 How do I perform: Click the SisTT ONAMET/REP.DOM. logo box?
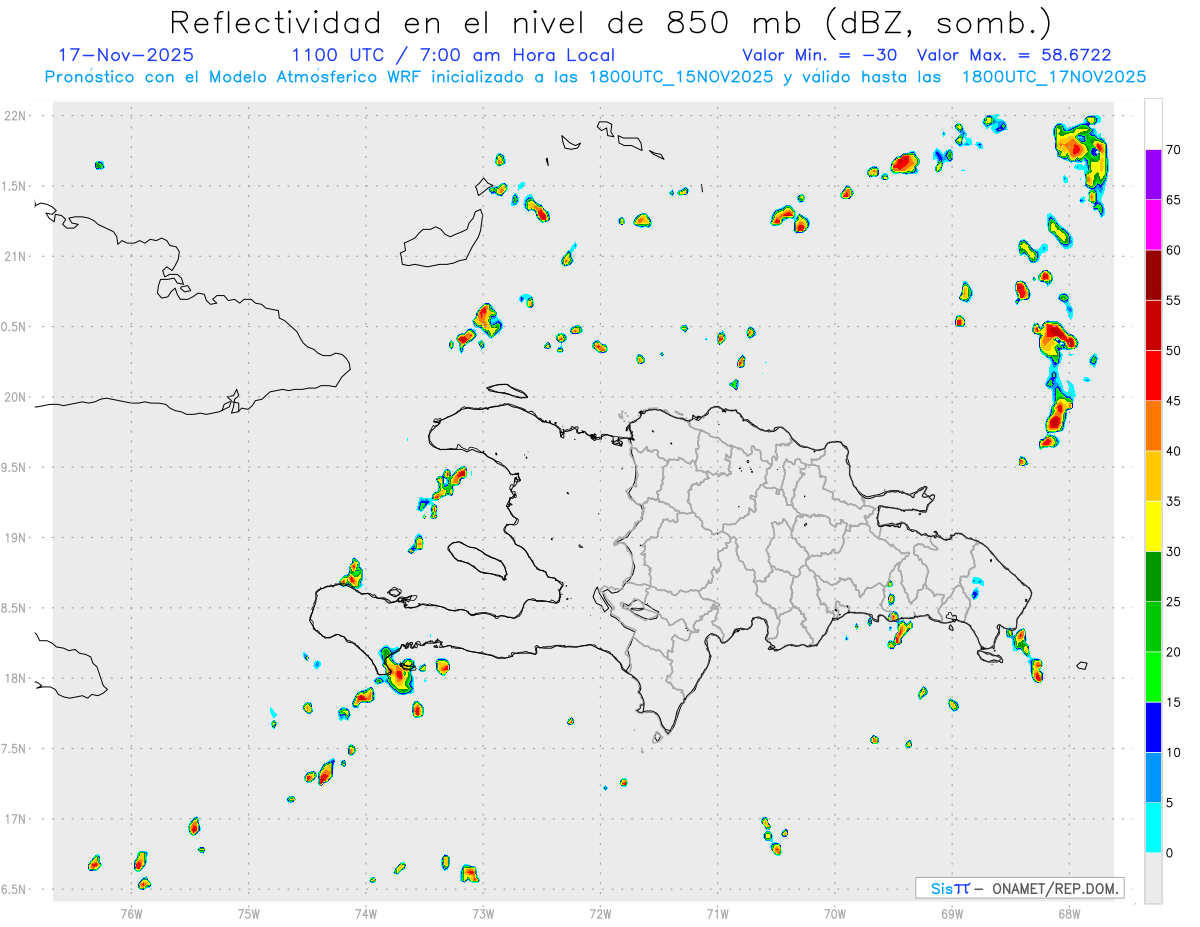tap(1019, 888)
